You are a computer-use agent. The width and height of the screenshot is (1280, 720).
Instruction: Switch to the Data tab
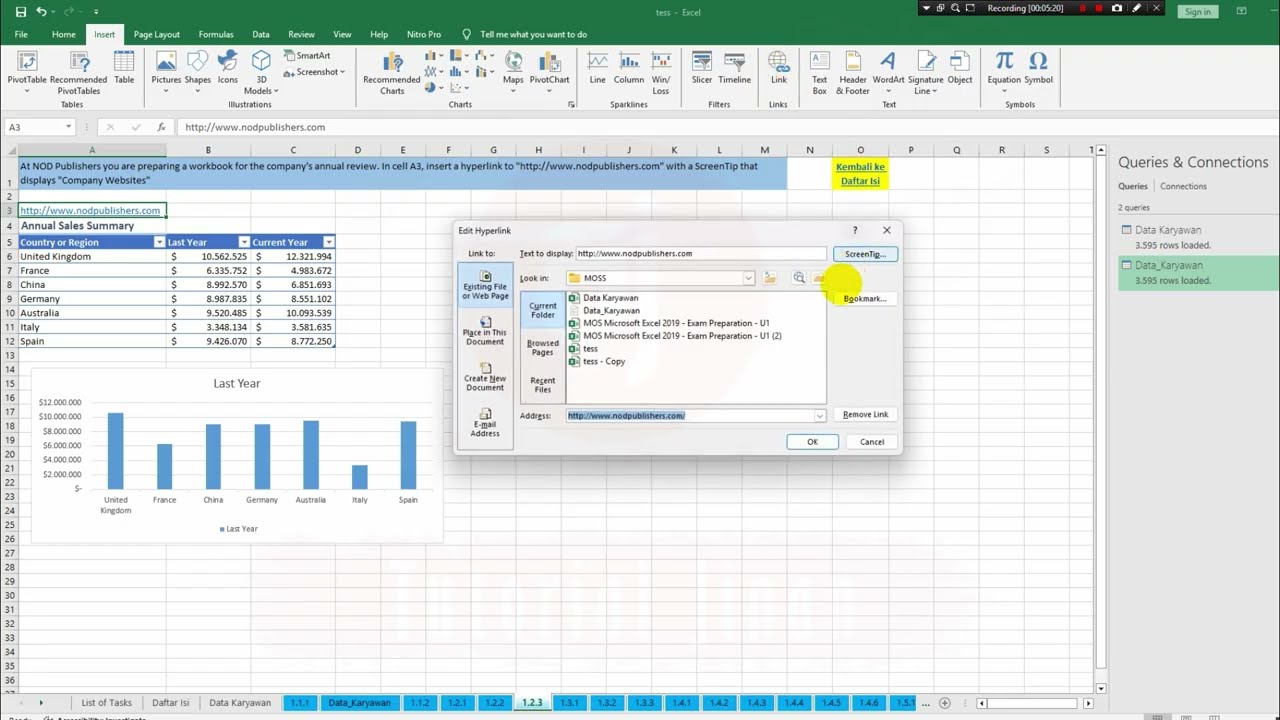coord(261,34)
